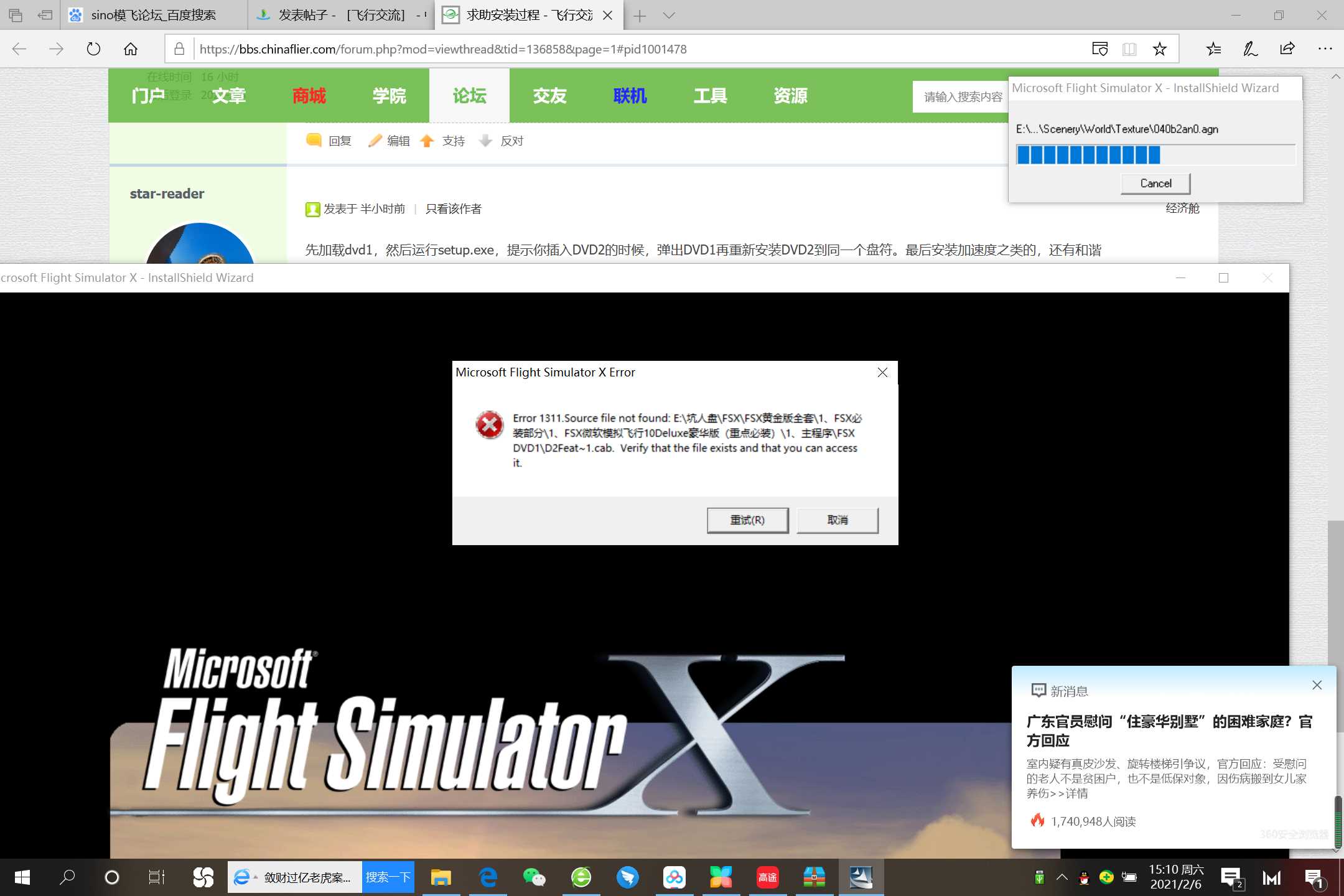Select Flight Simulator installer on taskbar
The height and width of the screenshot is (896, 1344).
pyautogui.click(x=861, y=877)
